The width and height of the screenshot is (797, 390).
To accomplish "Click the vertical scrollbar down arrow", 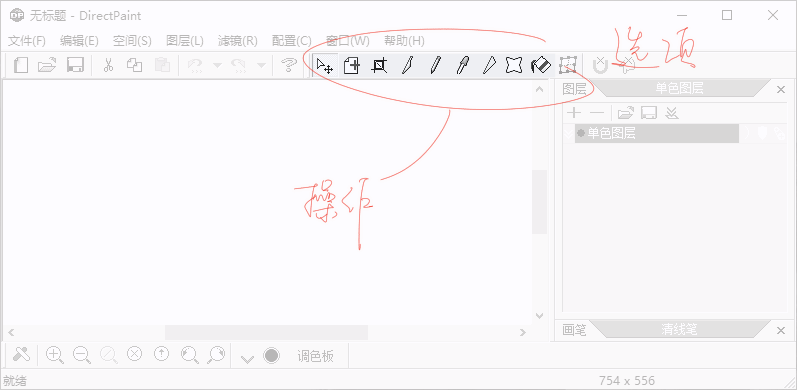I will [x=539, y=316].
